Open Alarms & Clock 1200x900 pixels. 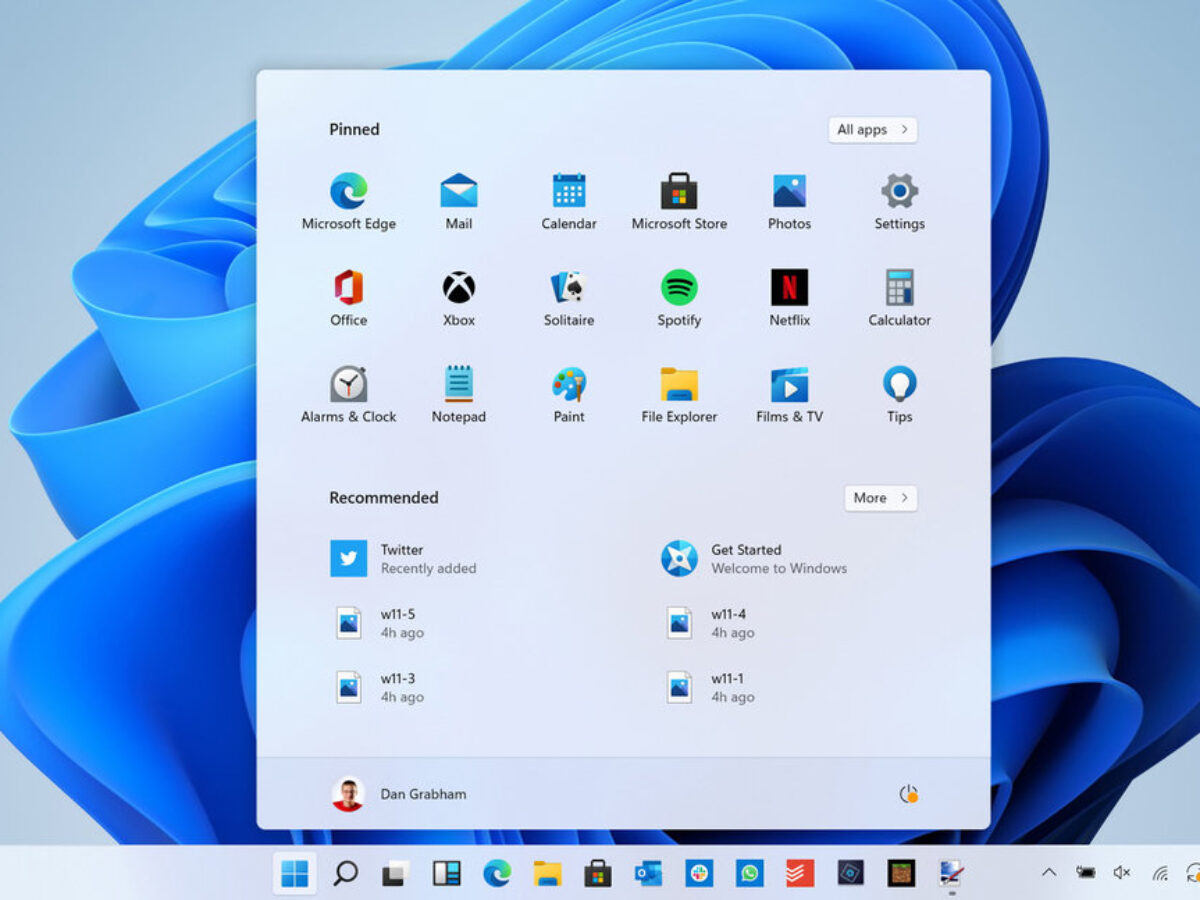(x=349, y=395)
